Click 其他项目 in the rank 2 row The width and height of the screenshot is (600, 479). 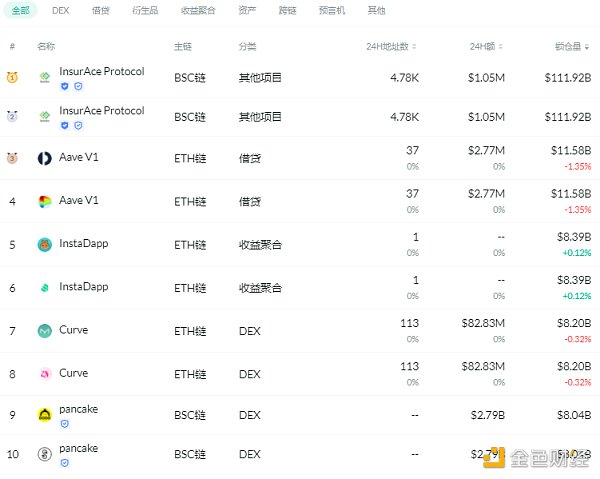(x=260, y=117)
